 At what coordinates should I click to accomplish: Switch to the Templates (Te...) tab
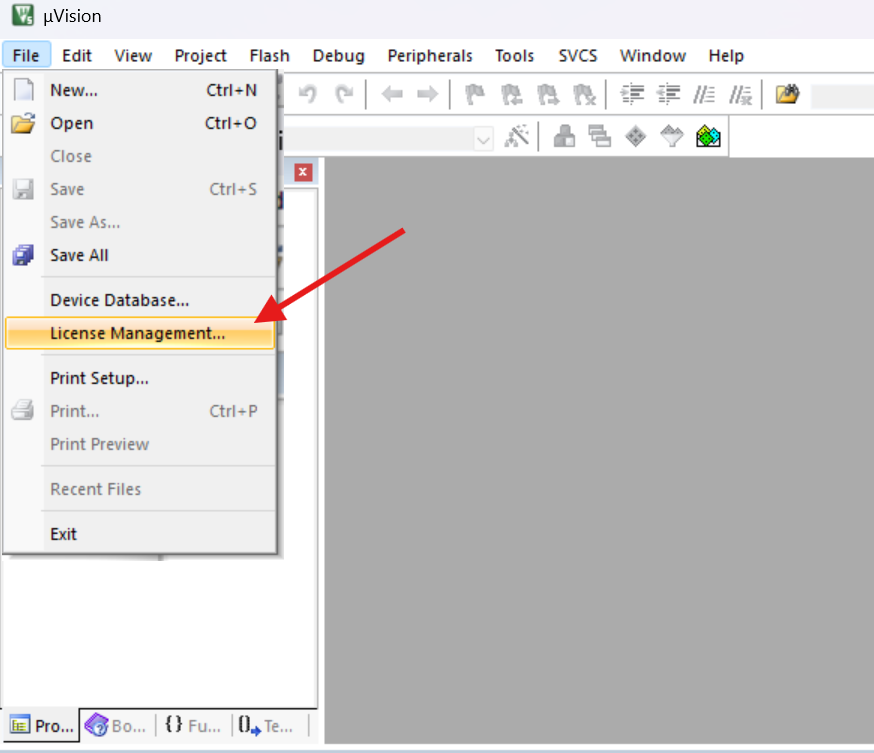[x=266, y=726]
